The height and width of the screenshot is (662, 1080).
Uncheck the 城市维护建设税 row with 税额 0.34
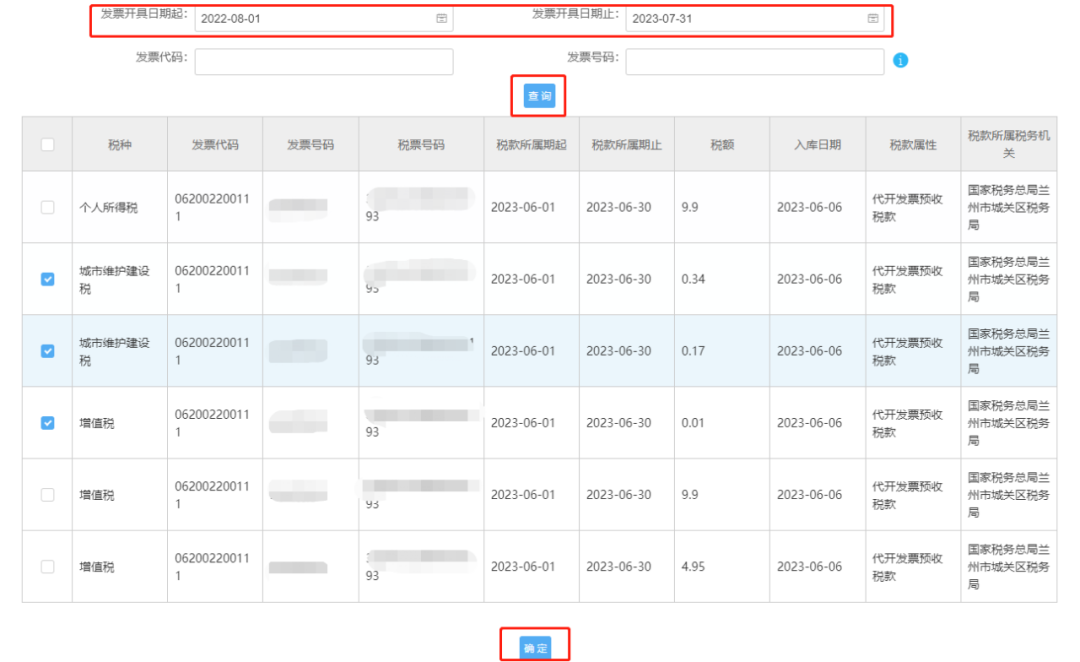click(48, 279)
